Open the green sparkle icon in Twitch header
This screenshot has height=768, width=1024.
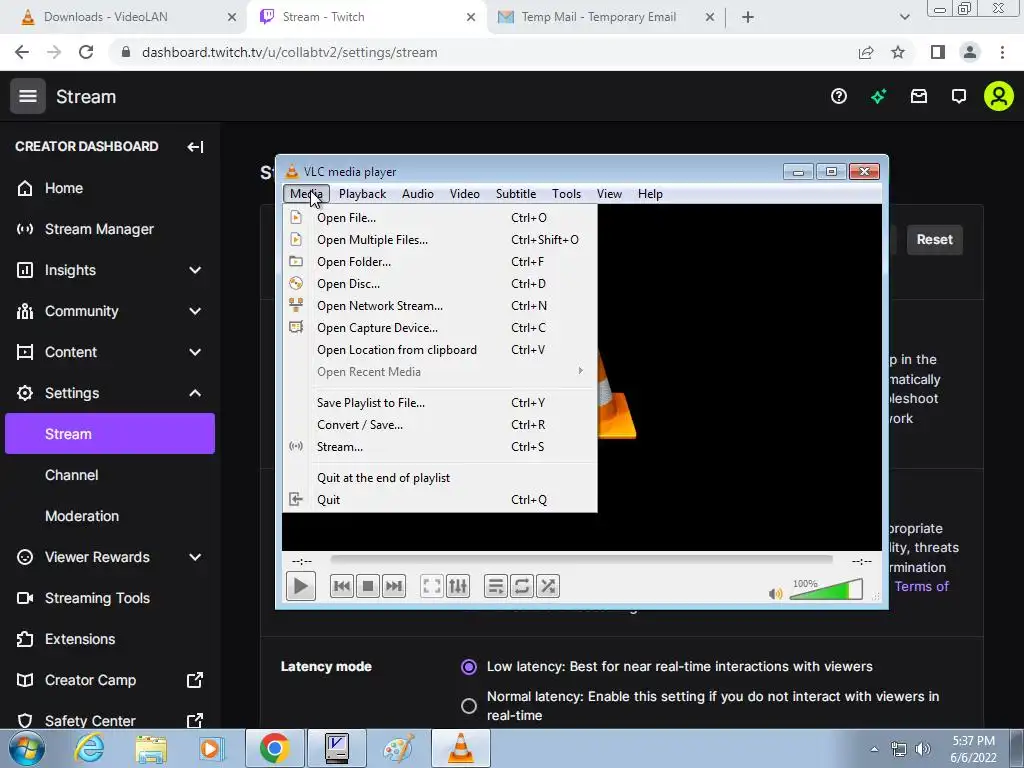[x=878, y=97]
